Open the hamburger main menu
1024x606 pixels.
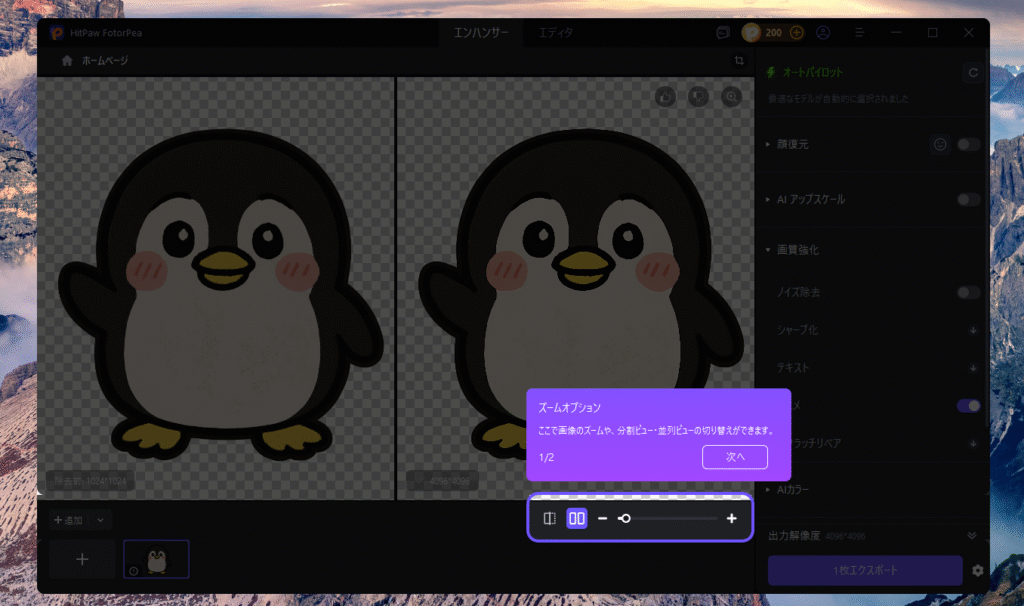click(x=860, y=33)
